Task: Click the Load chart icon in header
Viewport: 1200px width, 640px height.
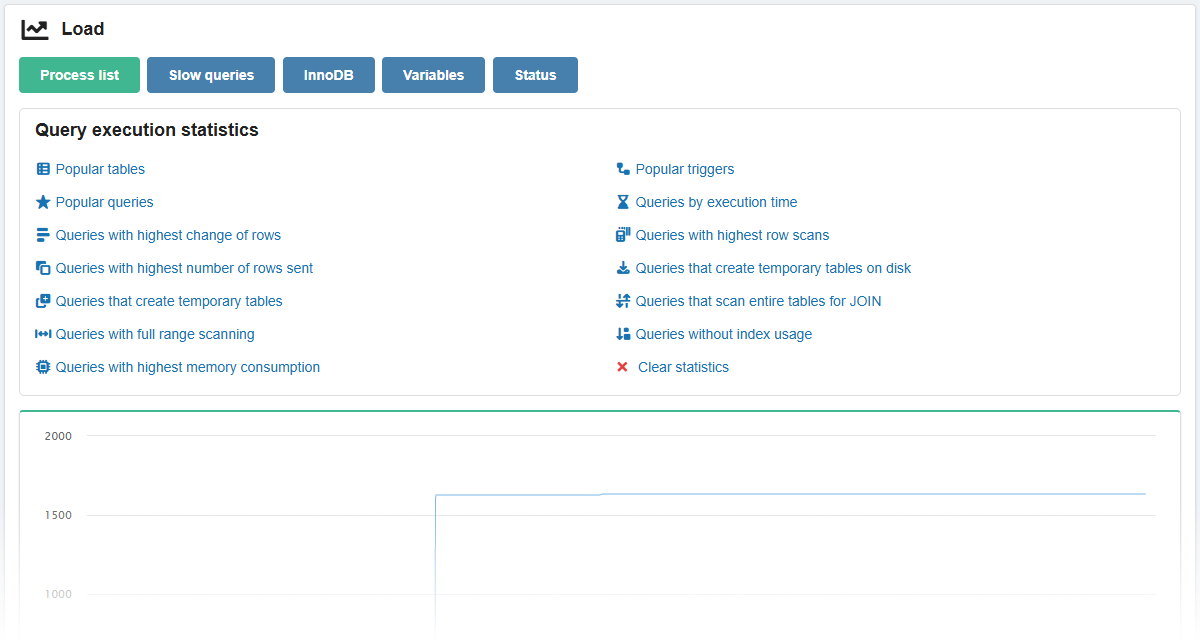Action: point(35,30)
